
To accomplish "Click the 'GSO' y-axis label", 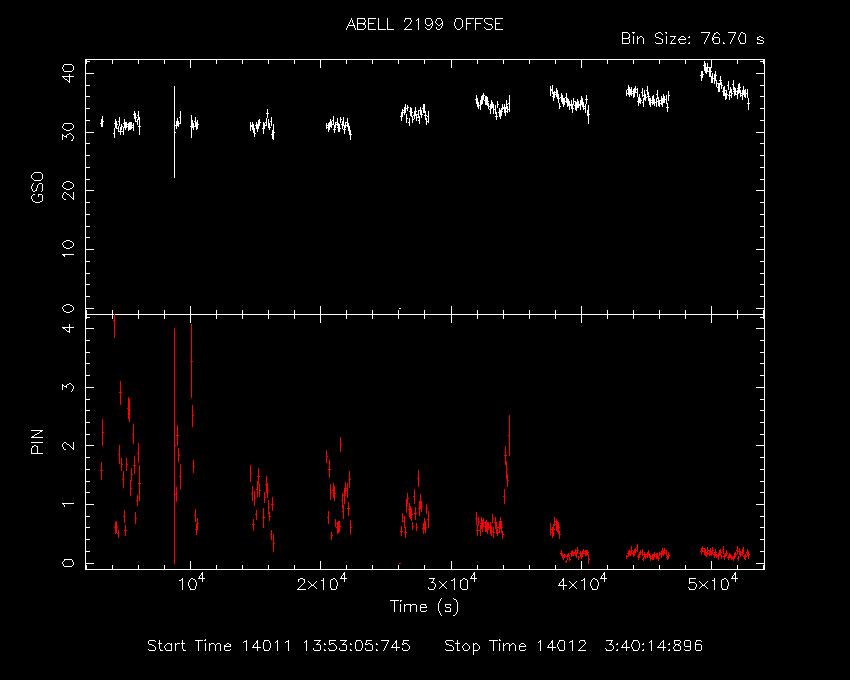I will tap(37, 188).
